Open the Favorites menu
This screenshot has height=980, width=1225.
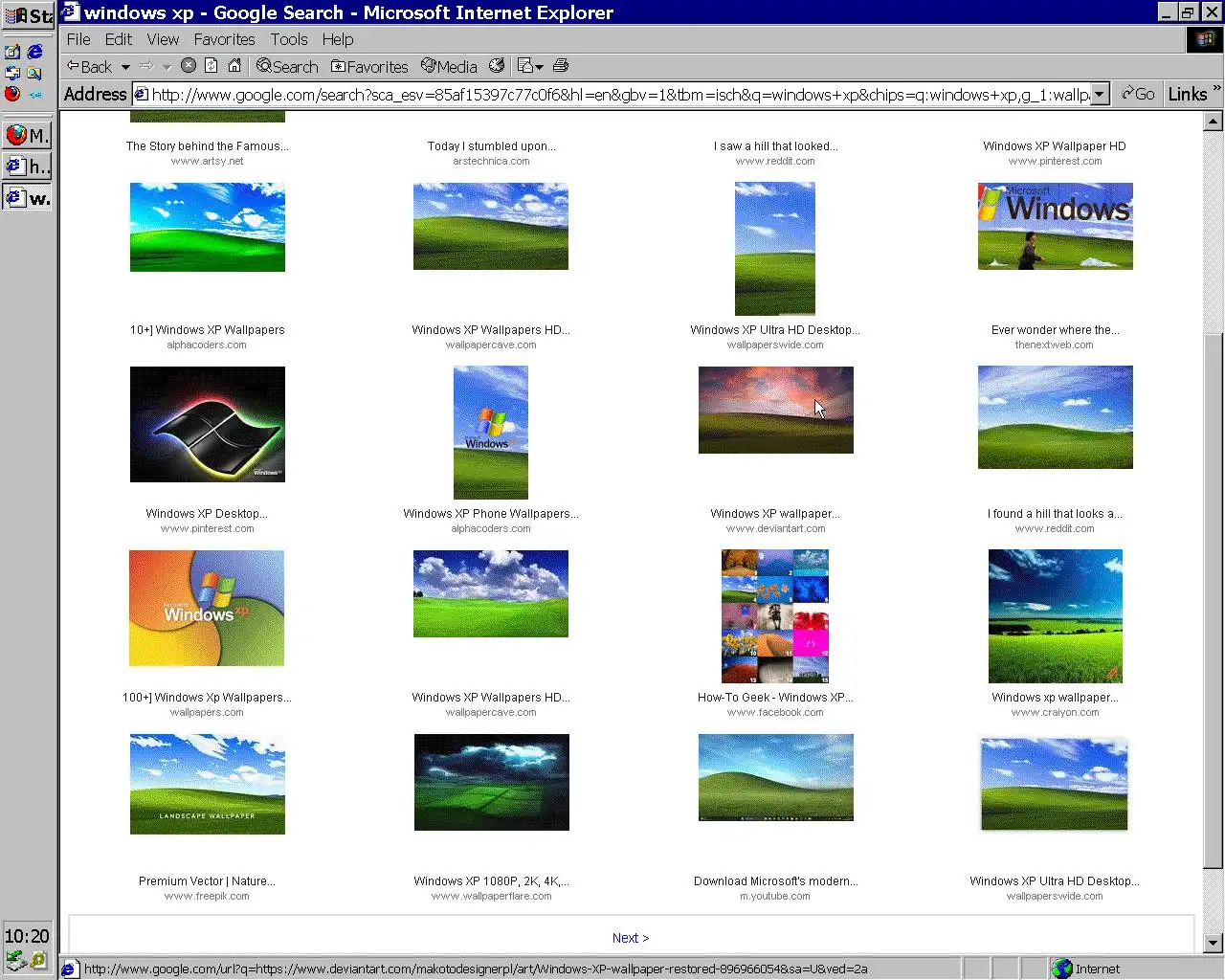[224, 39]
